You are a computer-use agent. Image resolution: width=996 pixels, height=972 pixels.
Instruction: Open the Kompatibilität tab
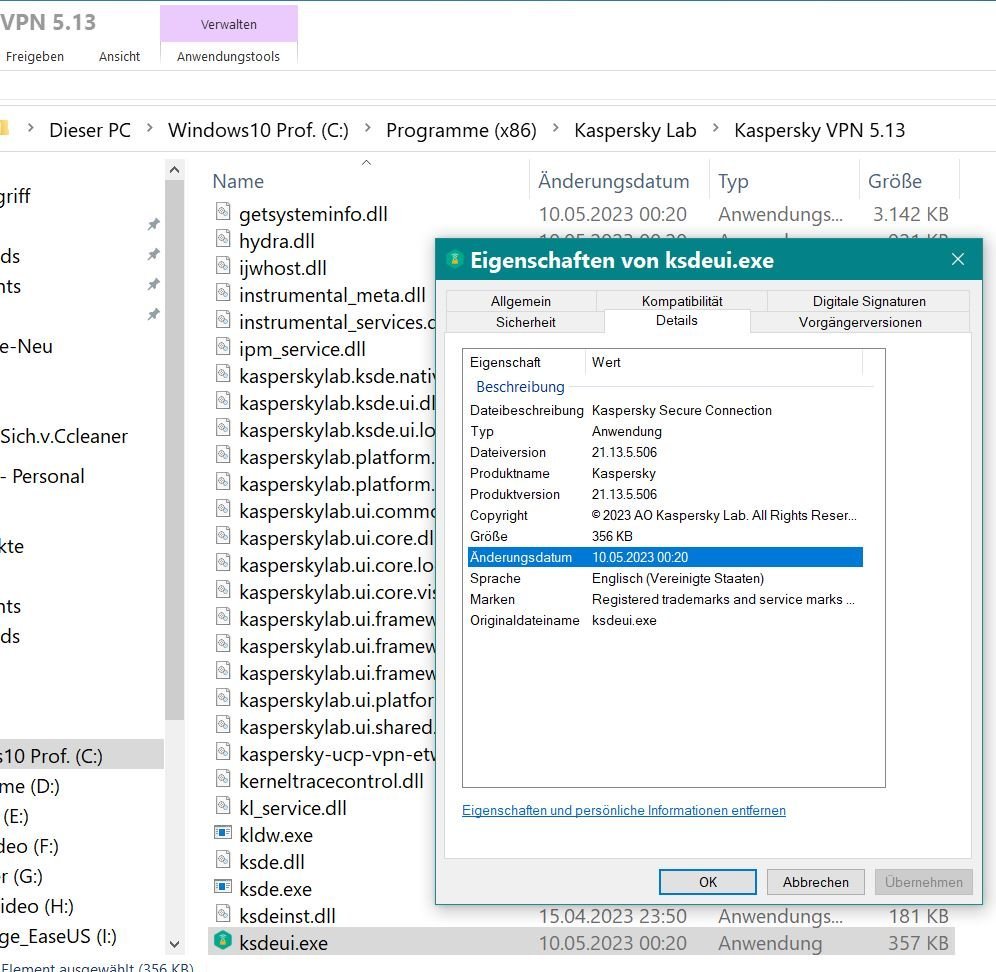coord(682,301)
